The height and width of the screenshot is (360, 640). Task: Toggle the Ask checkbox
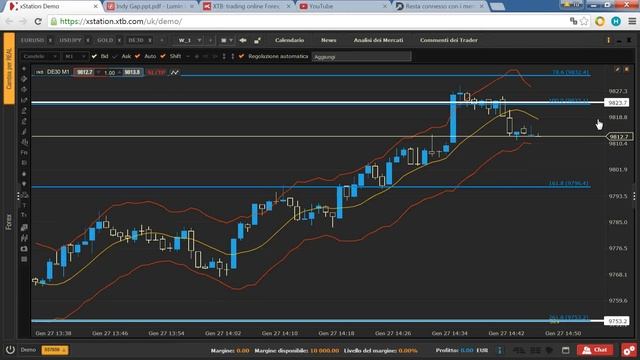click(115, 56)
